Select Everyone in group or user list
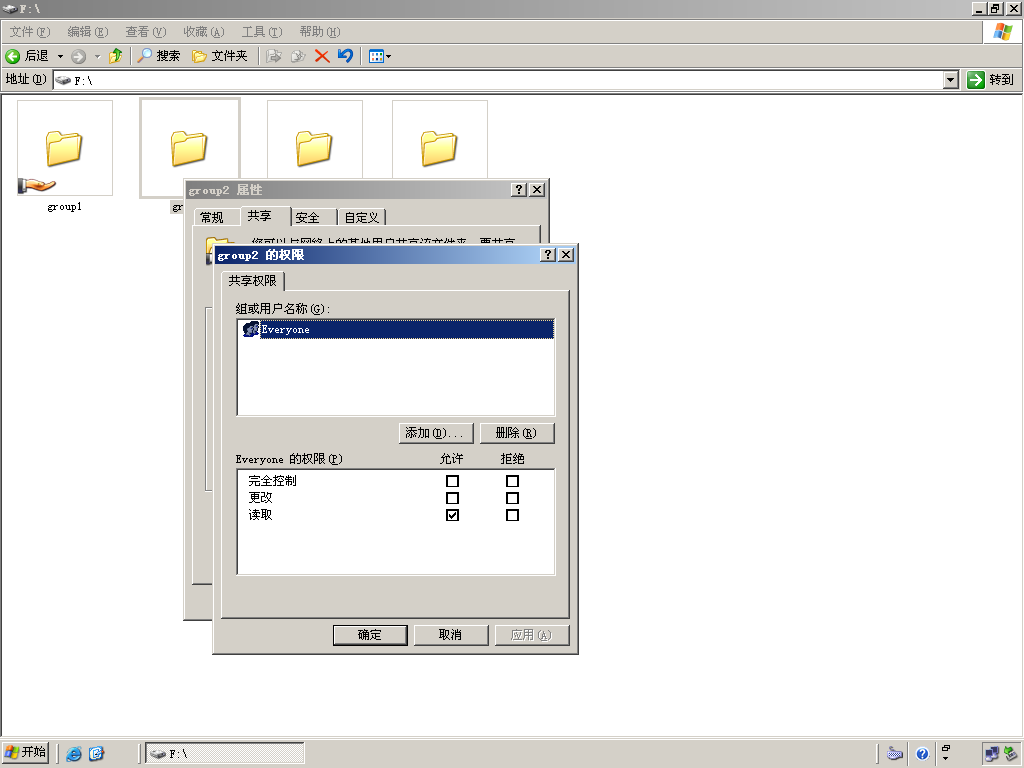 tap(396, 329)
